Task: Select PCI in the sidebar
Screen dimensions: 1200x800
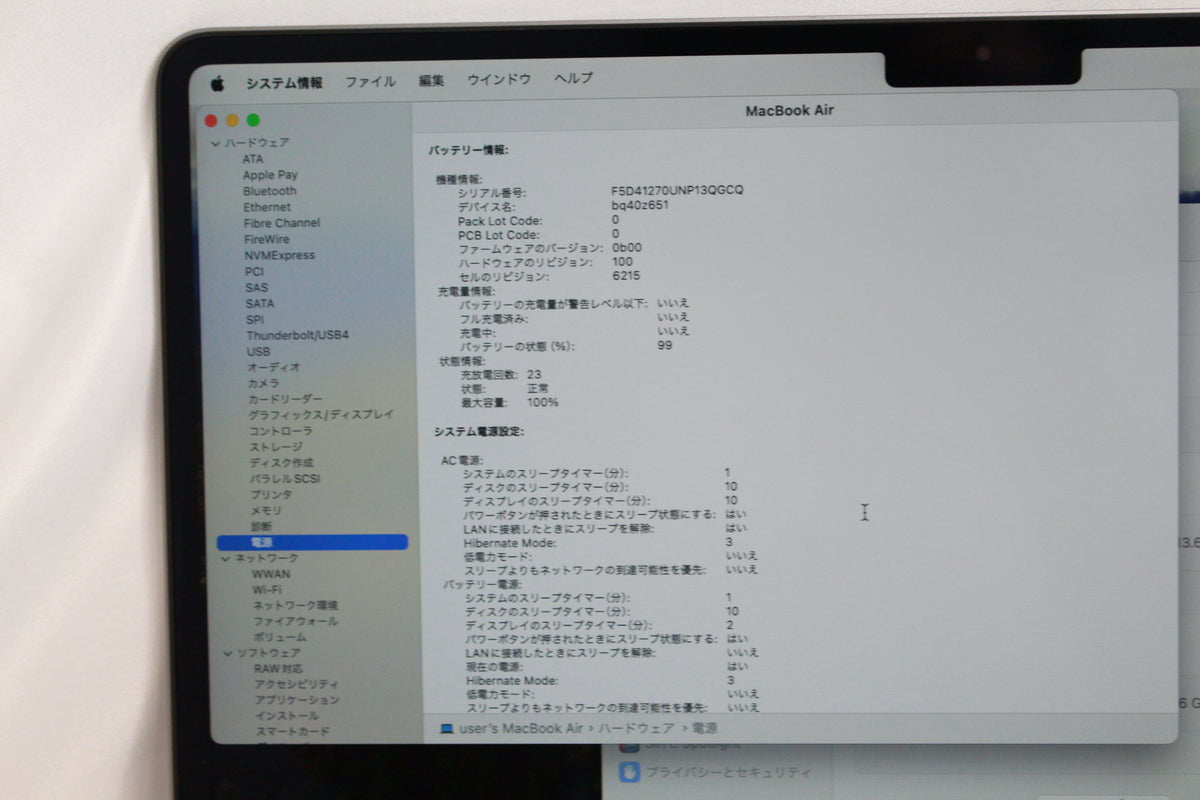Action: pyautogui.click(x=255, y=271)
